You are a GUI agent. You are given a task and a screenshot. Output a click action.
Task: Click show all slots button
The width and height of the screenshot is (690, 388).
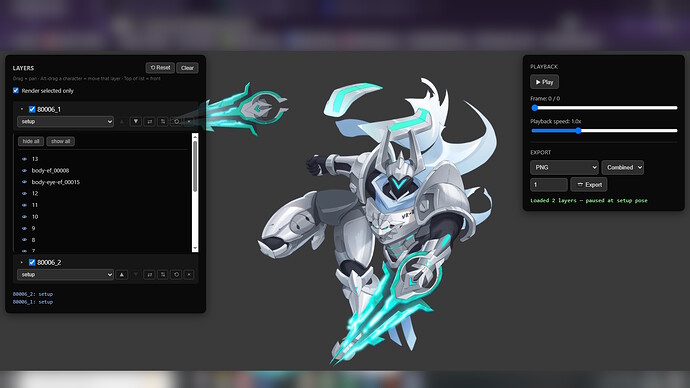tap(60, 141)
